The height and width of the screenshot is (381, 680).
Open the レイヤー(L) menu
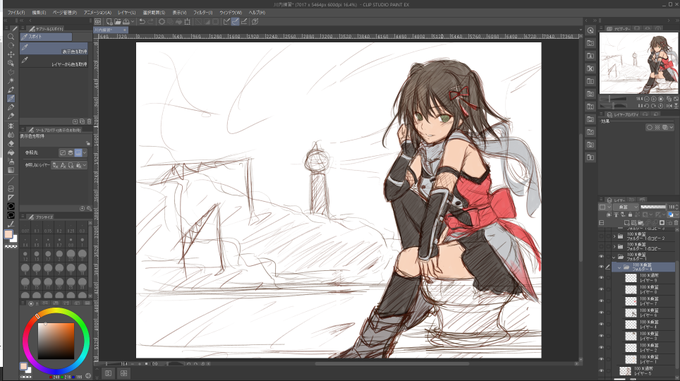(x=127, y=13)
